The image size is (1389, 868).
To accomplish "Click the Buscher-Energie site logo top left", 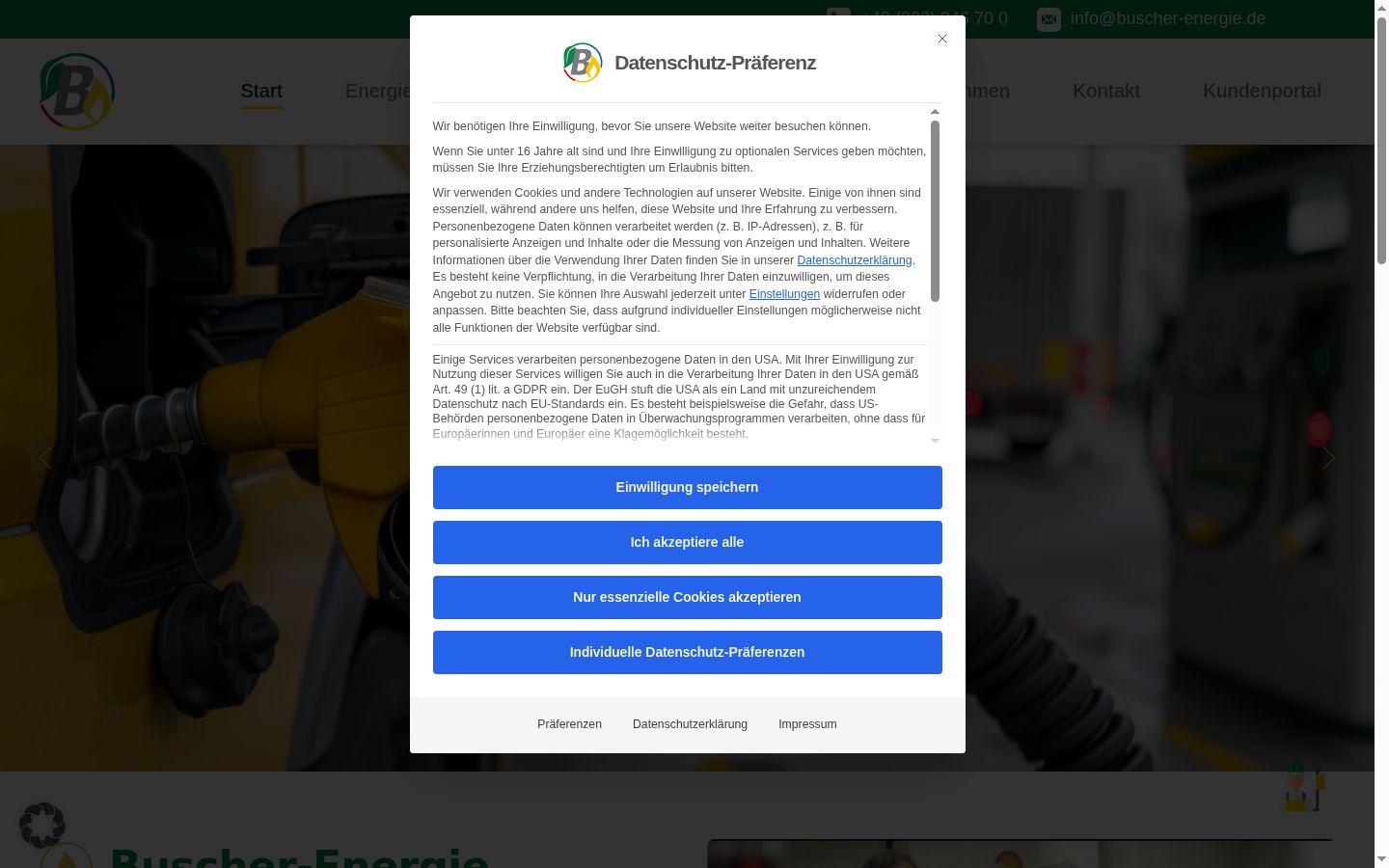I will click(77, 92).
